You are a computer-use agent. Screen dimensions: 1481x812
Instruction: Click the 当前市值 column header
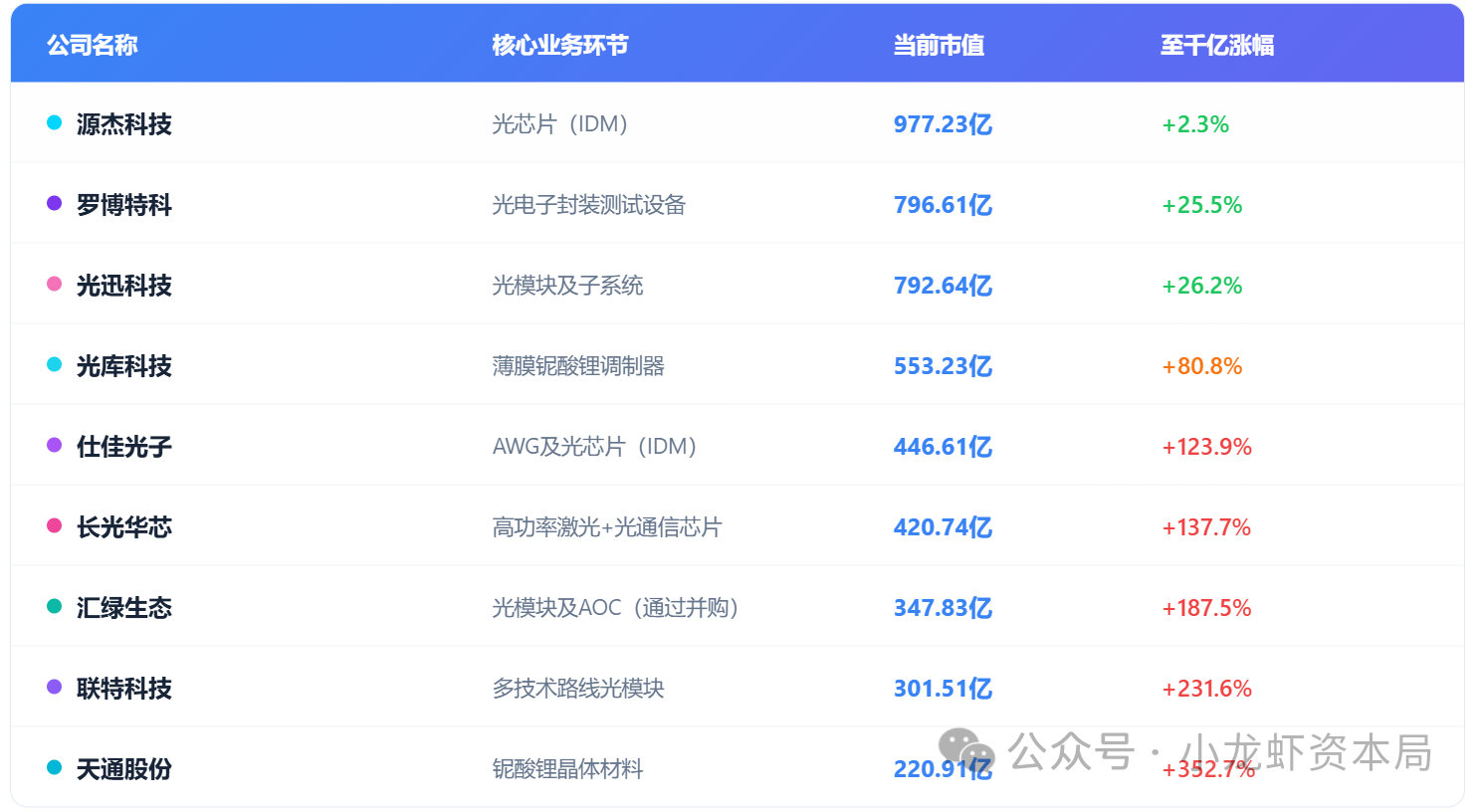939,45
